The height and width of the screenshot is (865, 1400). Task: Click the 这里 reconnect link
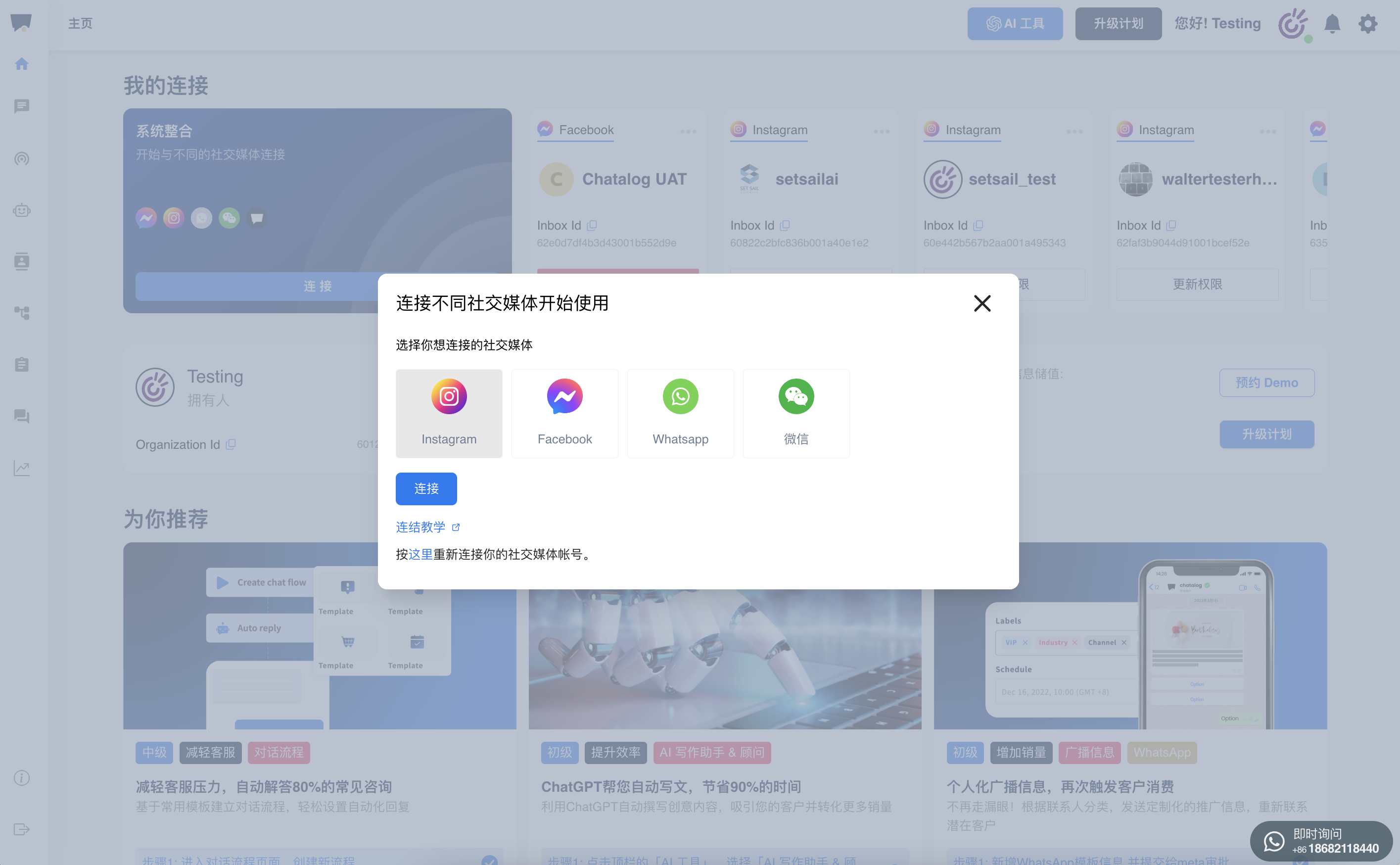(420, 554)
